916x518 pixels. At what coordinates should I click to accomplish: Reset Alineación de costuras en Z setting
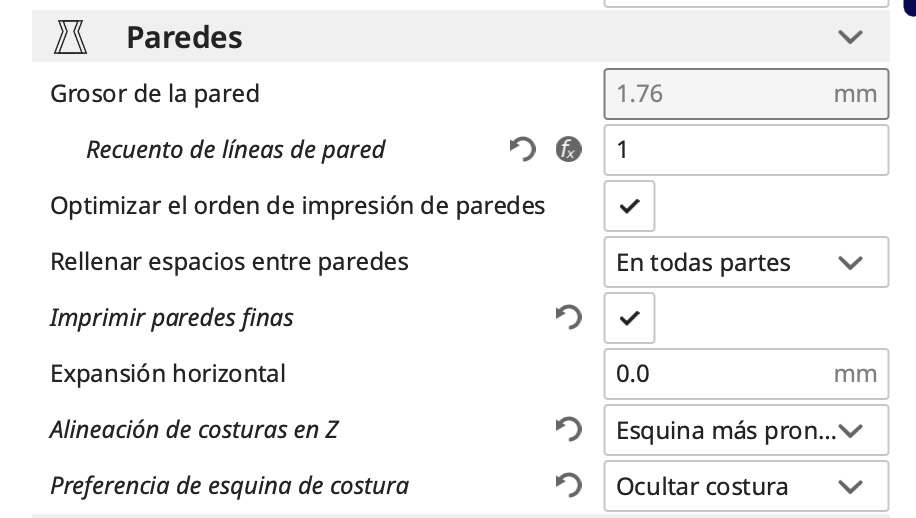(568, 430)
